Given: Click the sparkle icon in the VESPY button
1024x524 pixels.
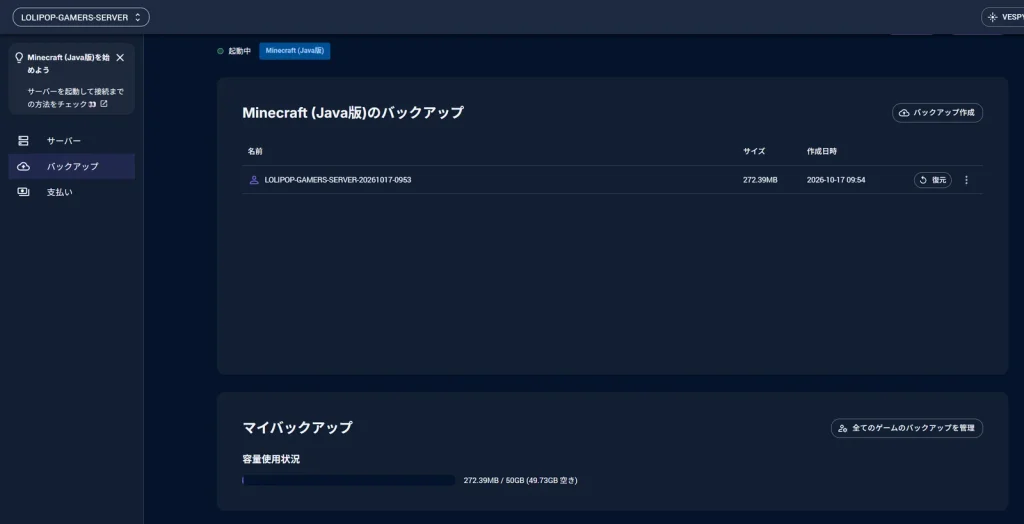Looking at the screenshot, I should (993, 18).
